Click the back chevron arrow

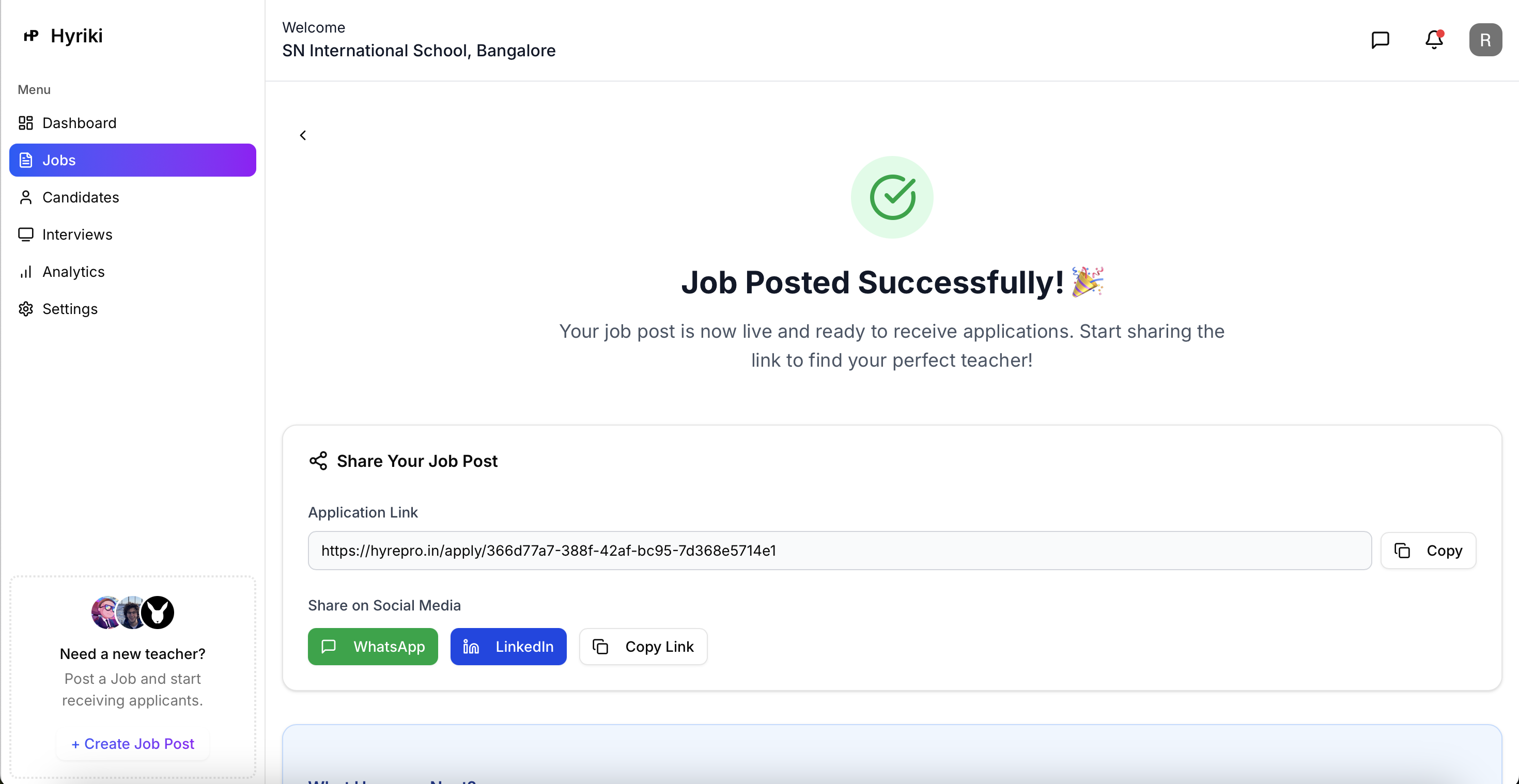[303, 135]
